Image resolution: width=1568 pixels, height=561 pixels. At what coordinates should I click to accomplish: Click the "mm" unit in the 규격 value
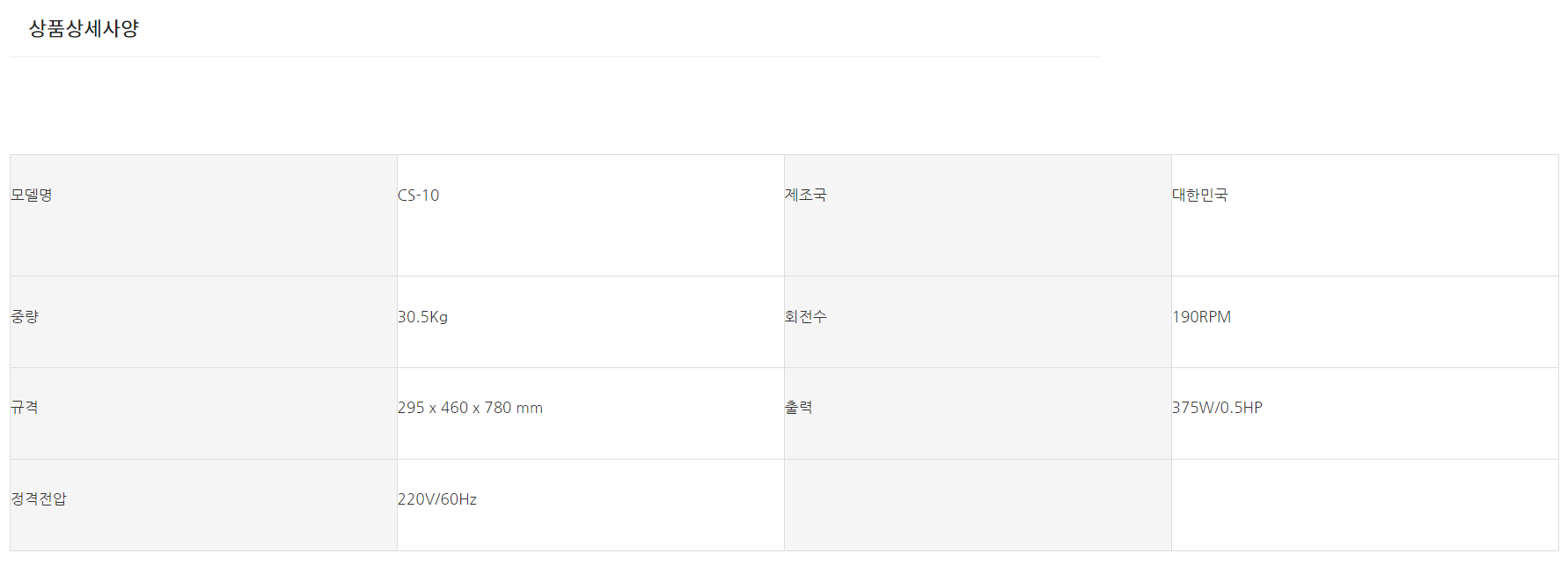530,408
